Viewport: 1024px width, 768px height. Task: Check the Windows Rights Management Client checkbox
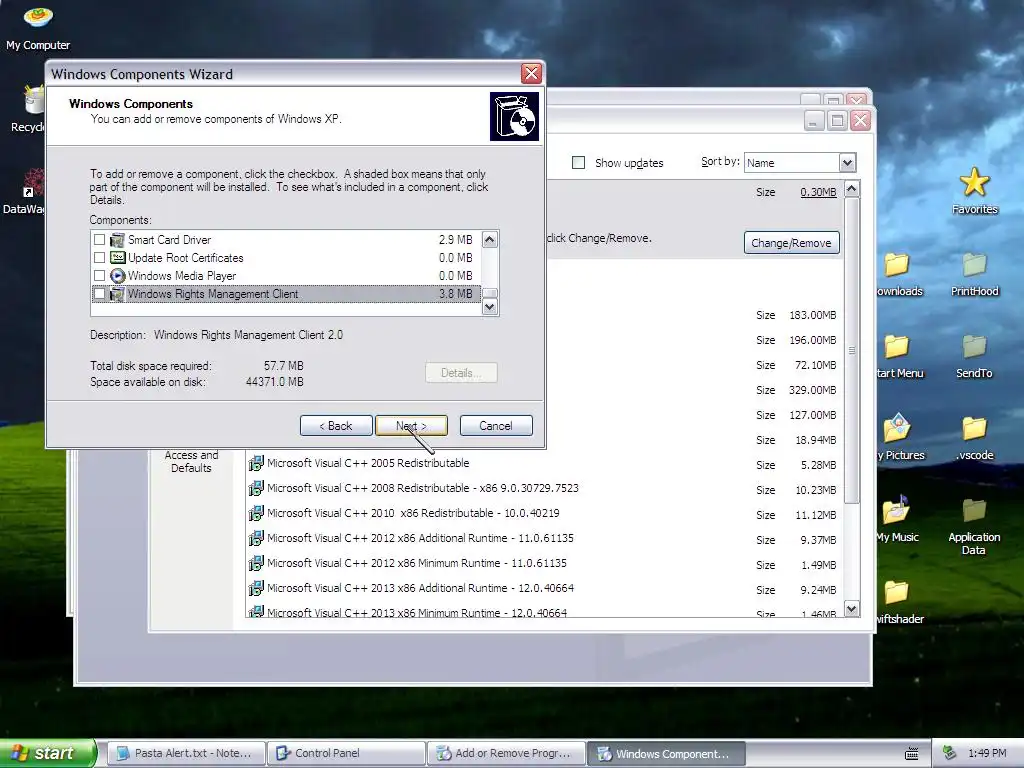pyautogui.click(x=99, y=294)
